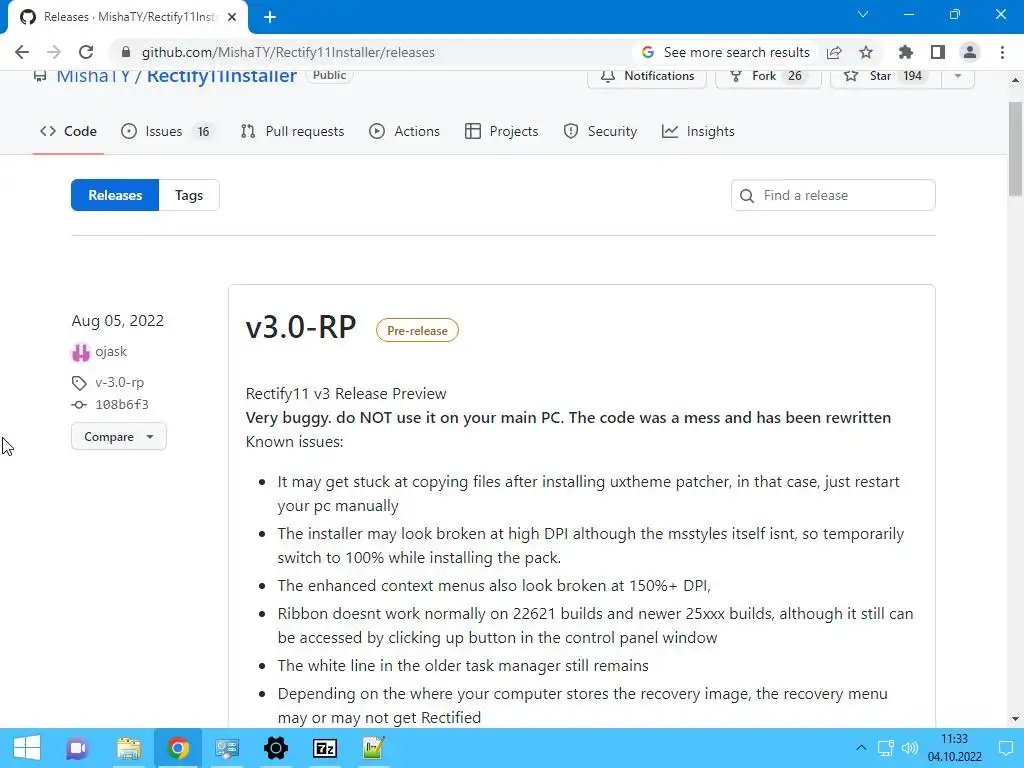Open tab search chevron in title bar
The image size is (1024, 768).
(863, 14)
